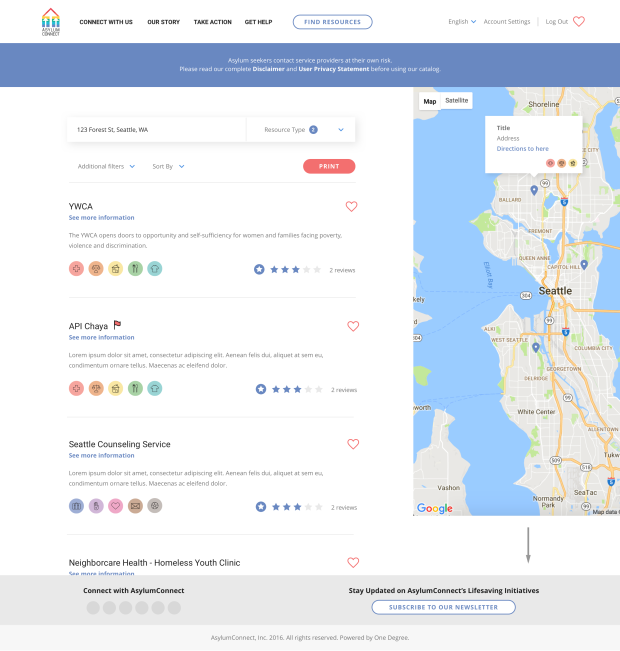The height and width of the screenshot is (651, 620).
Task: Click the blue Resource Type count badge
Action: tap(313, 130)
